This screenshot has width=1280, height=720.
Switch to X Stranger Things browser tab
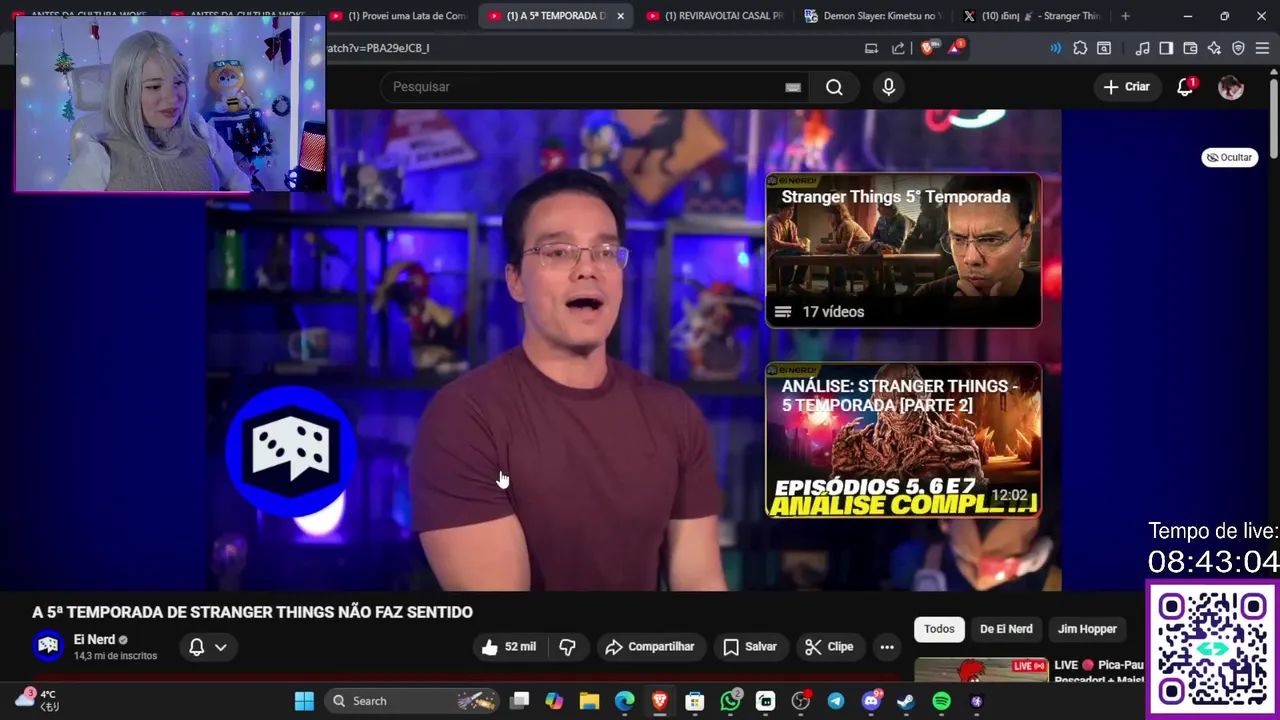tap(1031, 16)
